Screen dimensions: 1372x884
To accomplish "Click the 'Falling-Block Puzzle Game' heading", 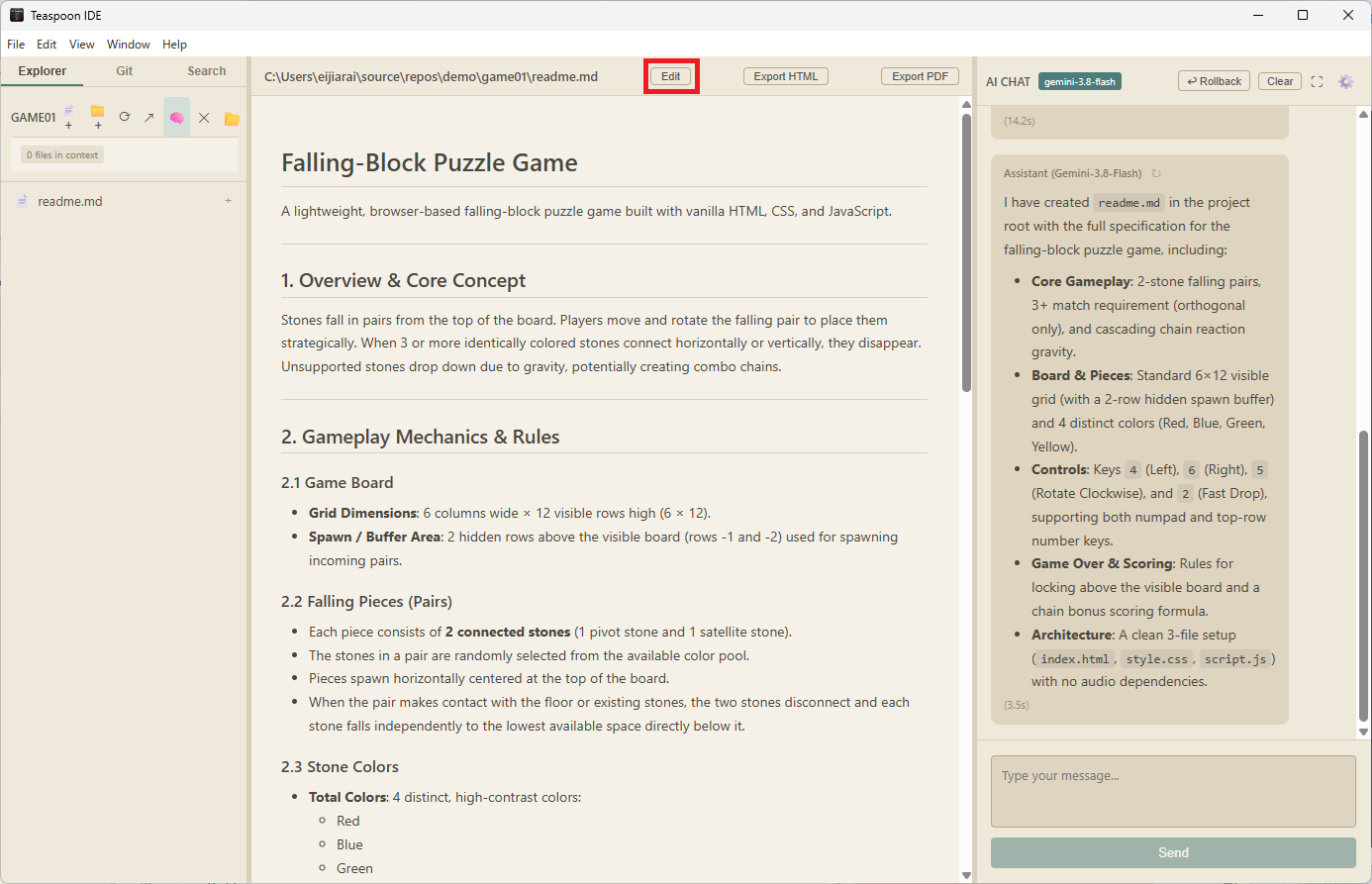I will pos(430,163).
